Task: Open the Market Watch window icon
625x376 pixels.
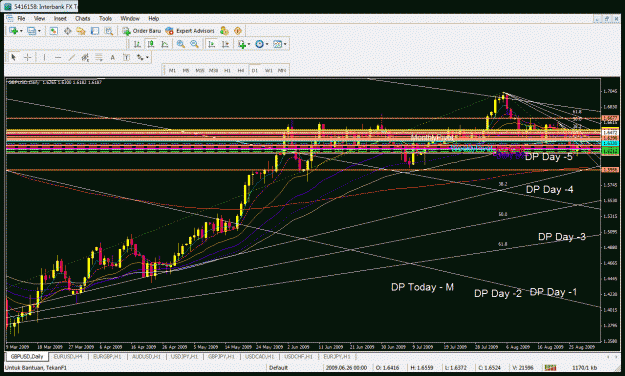Action: coord(53,31)
